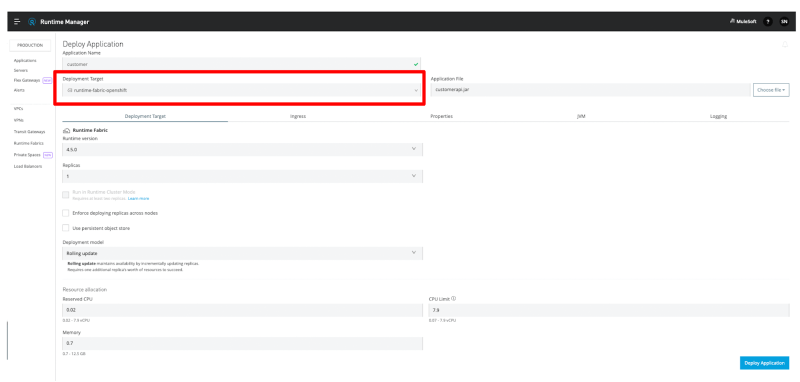Click the CPU Limit info icon

point(454,298)
